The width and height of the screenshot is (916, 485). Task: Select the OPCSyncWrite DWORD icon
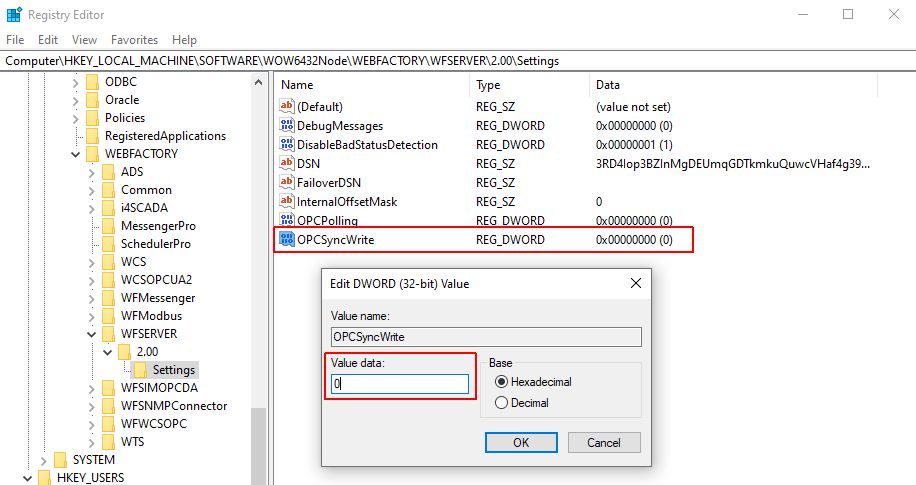click(286, 239)
